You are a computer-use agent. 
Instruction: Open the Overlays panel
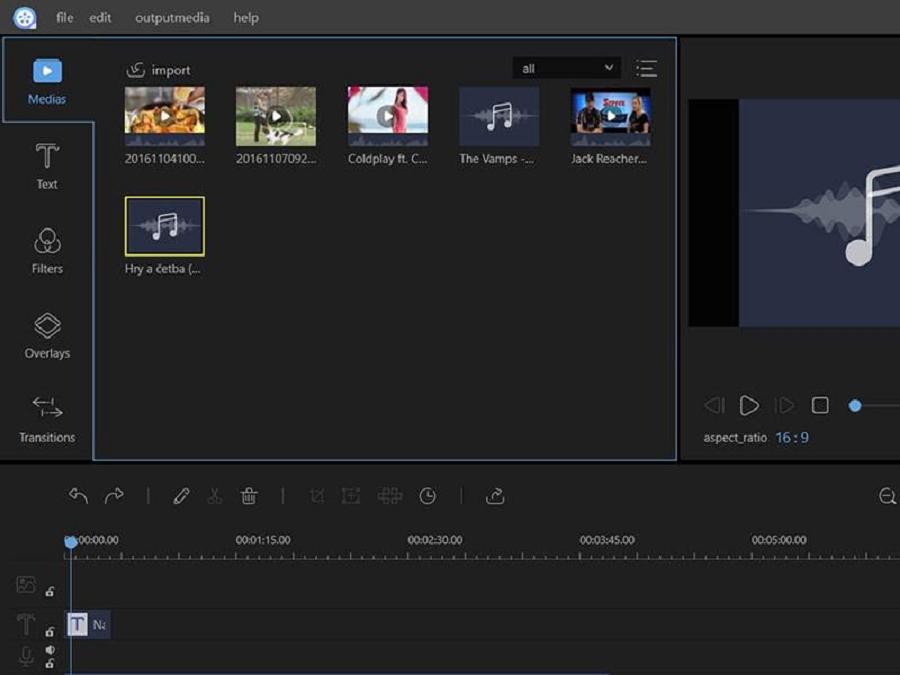[45, 335]
